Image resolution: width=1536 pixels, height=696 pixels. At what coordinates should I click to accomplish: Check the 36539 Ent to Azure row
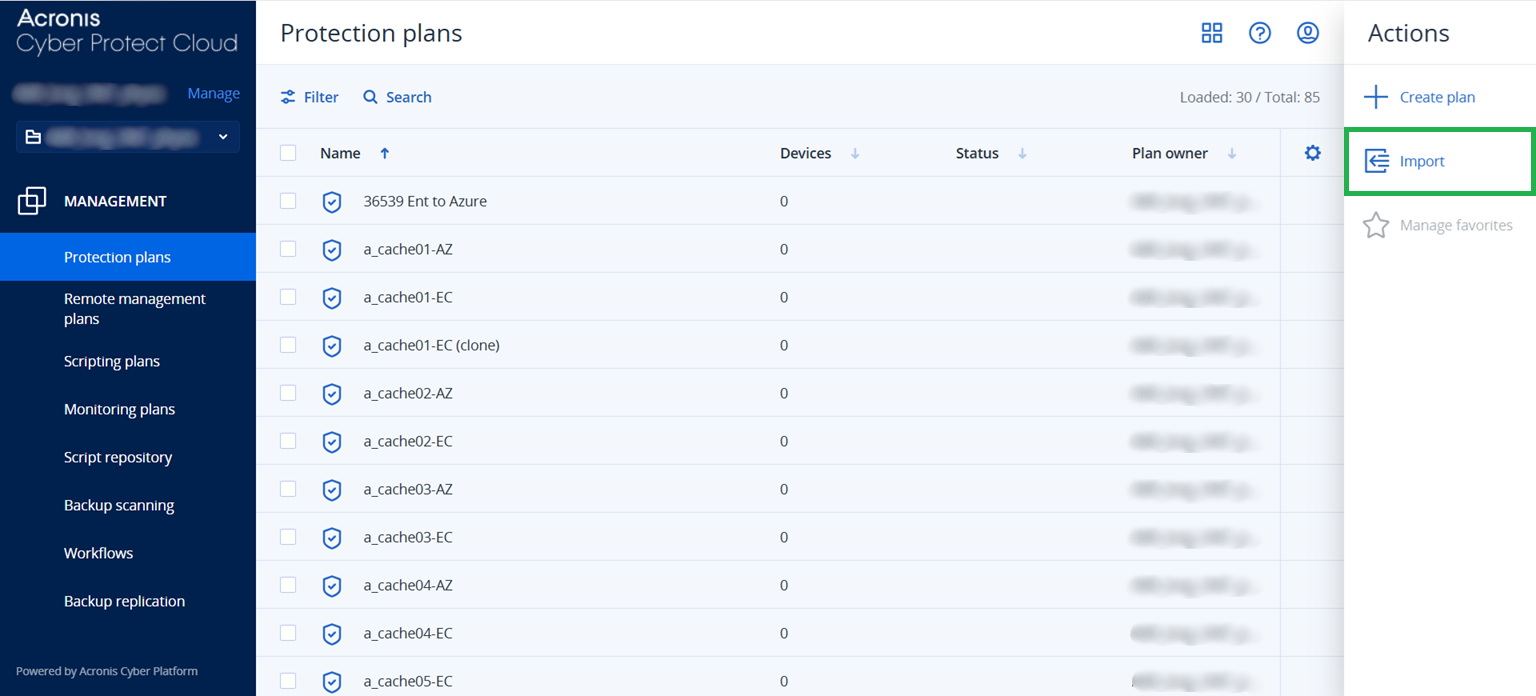288,201
